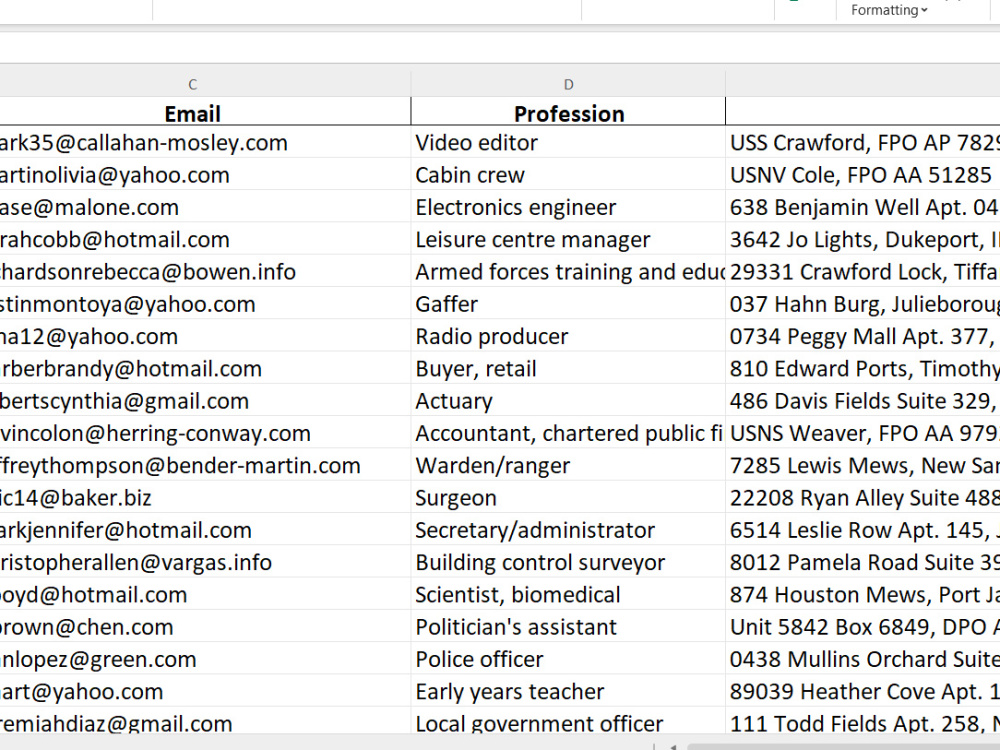1000x750 pixels.
Task: Click the bowen.info email cell
Action: pyautogui.click(x=205, y=272)
